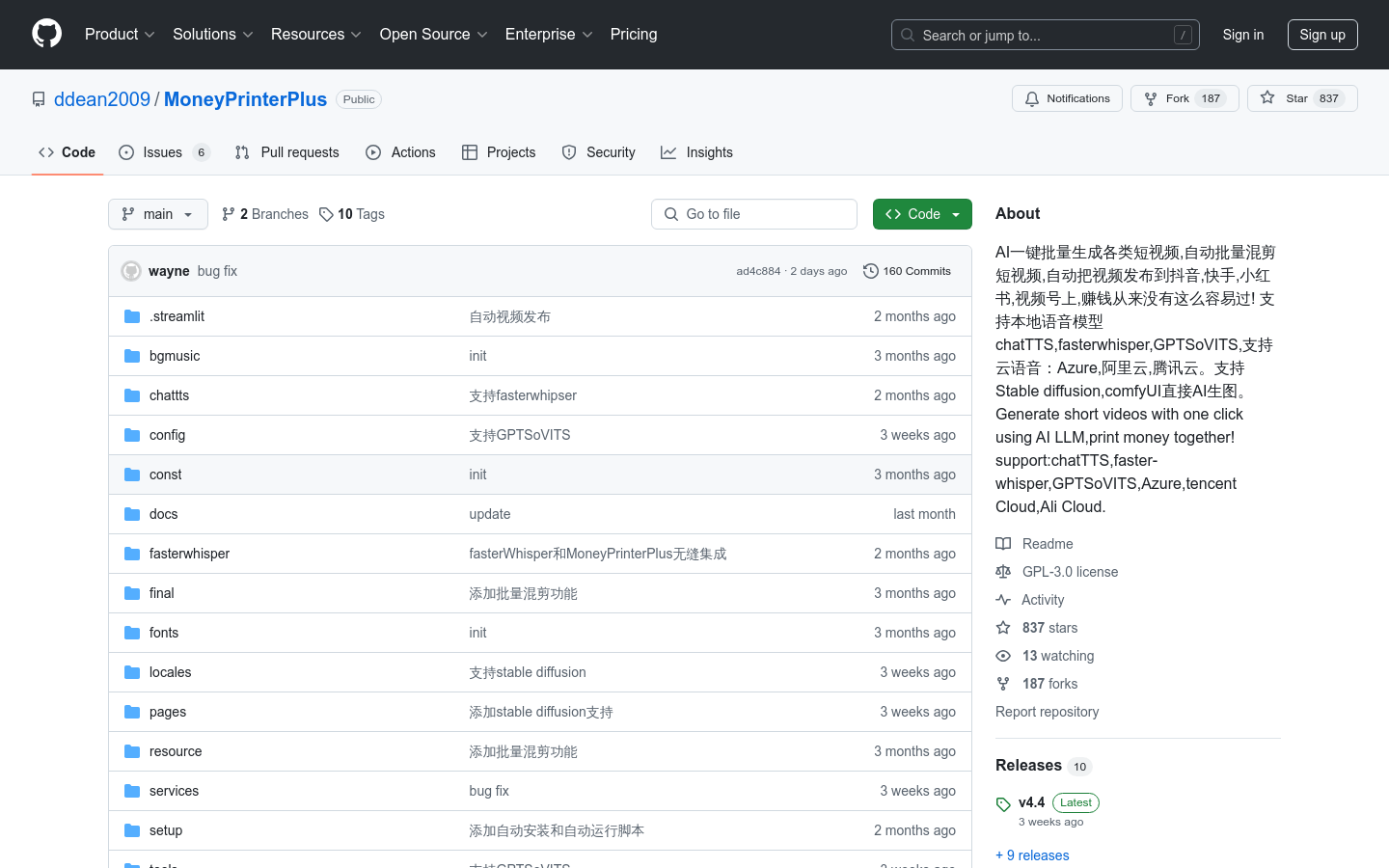Open the fasterwhisper folder name
This screenshot has height=868, width=1389.
click(189, 554)
